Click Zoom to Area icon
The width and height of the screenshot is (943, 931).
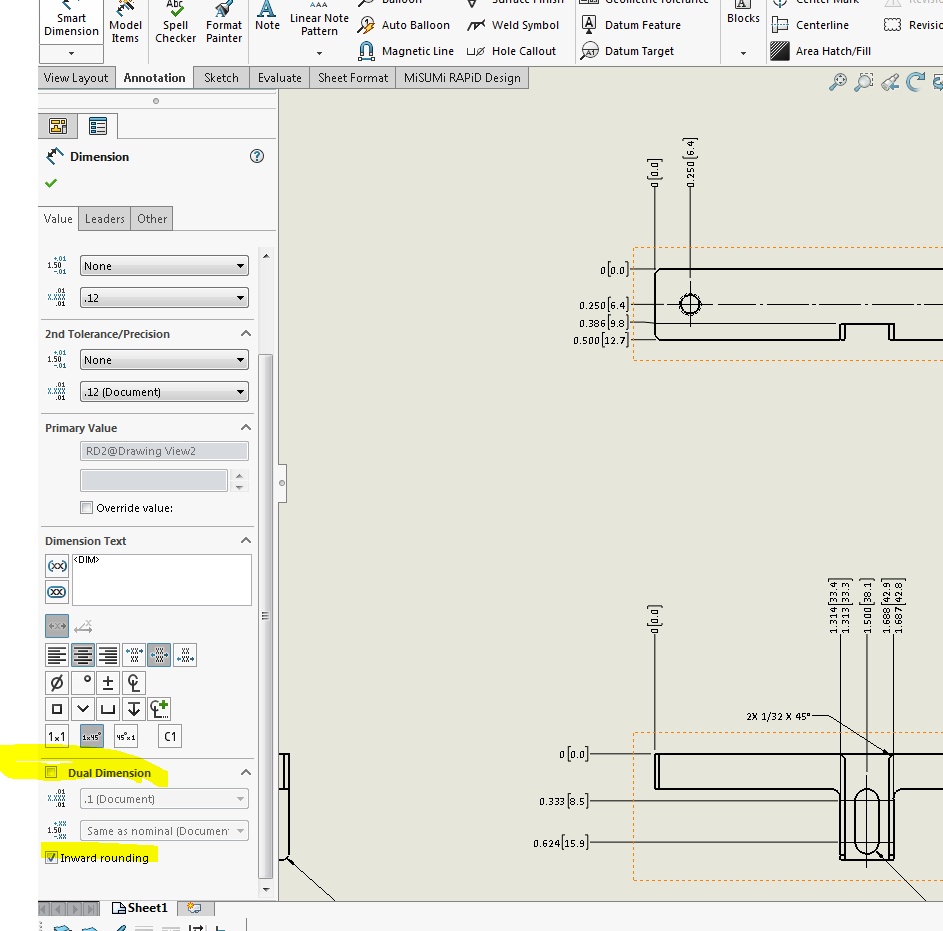coord(864,81)
